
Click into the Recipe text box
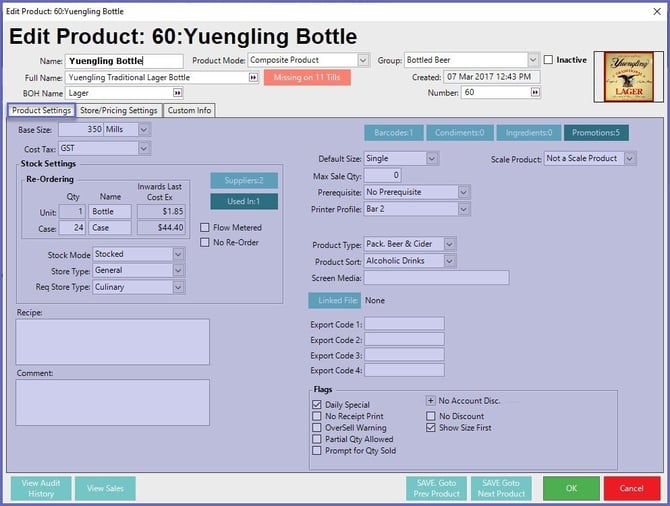point(112,341)
